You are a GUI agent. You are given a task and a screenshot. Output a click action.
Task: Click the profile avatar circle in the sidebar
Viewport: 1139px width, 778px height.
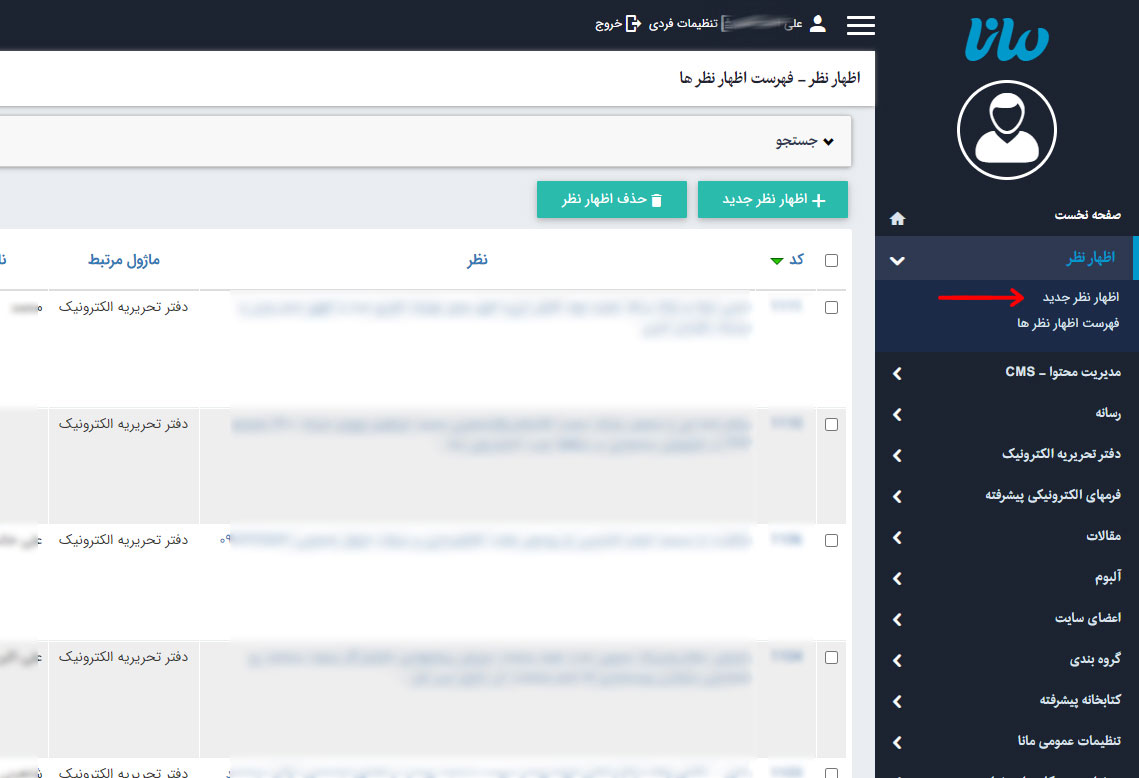tap(1007, 130)
